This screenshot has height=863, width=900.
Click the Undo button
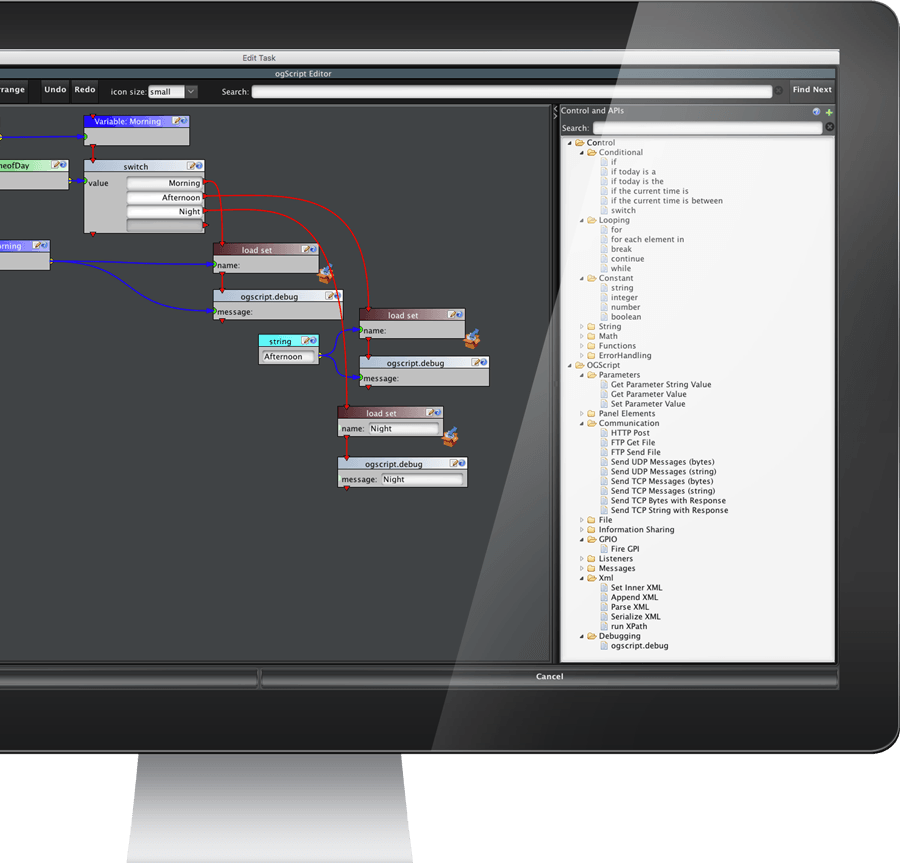point(56,90)
